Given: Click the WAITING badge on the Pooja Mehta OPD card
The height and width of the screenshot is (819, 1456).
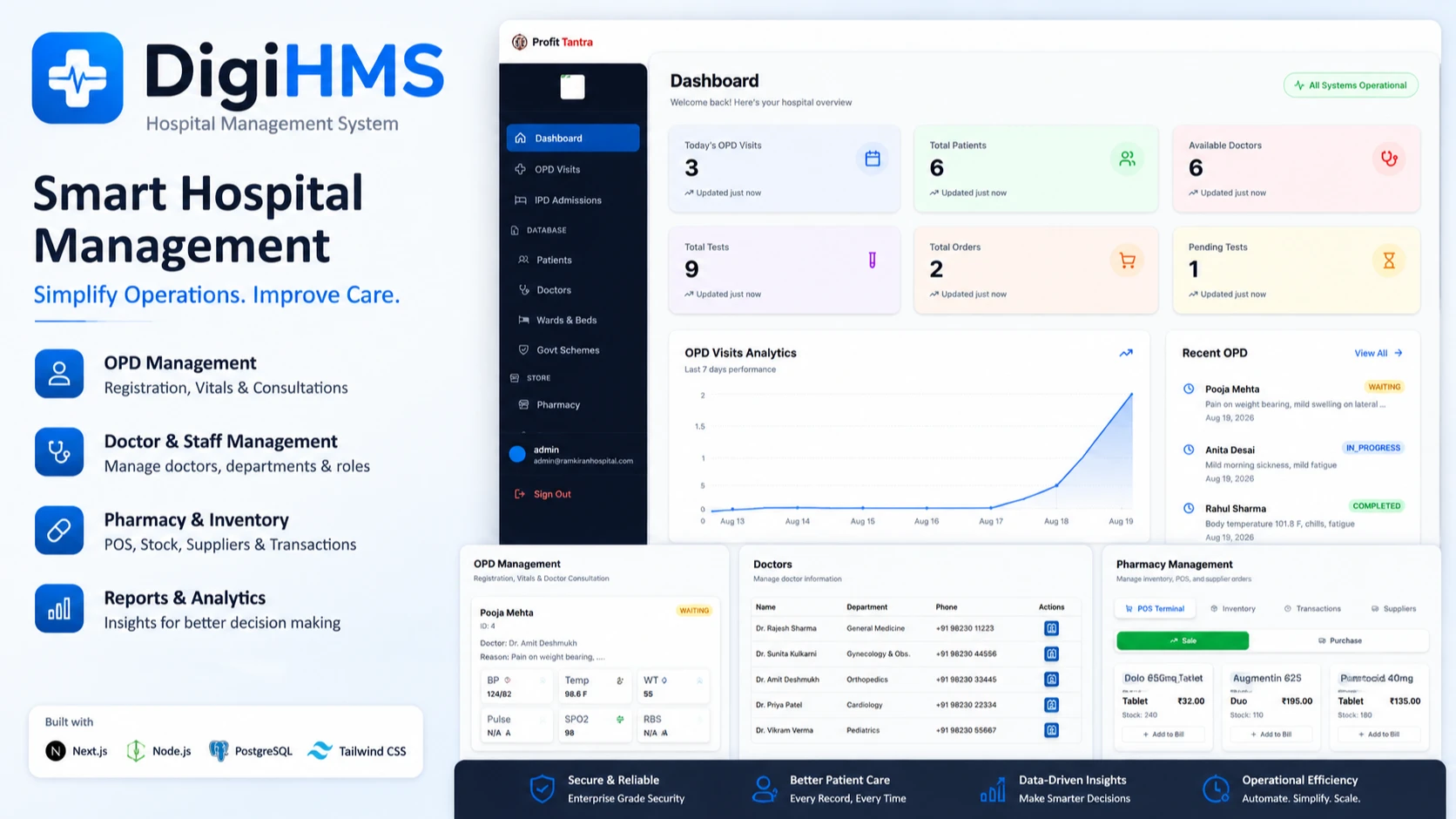Looking at the screenshot, I should tap(694, 611).
